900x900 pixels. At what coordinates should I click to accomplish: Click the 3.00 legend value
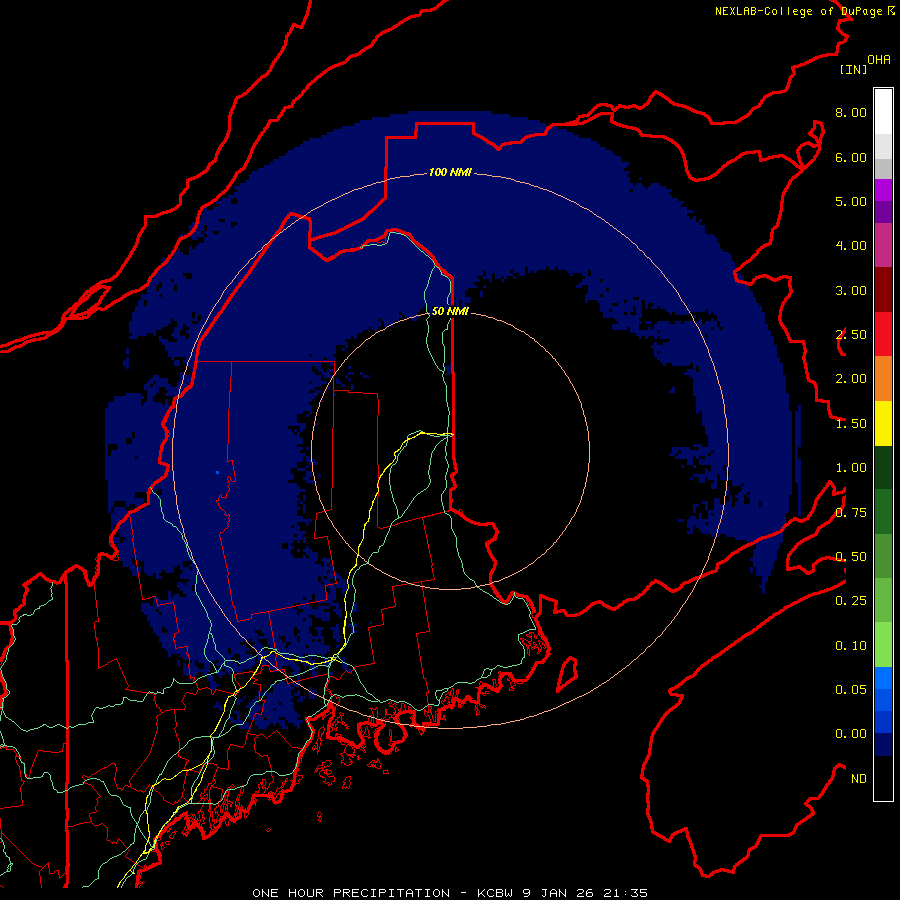851,290
